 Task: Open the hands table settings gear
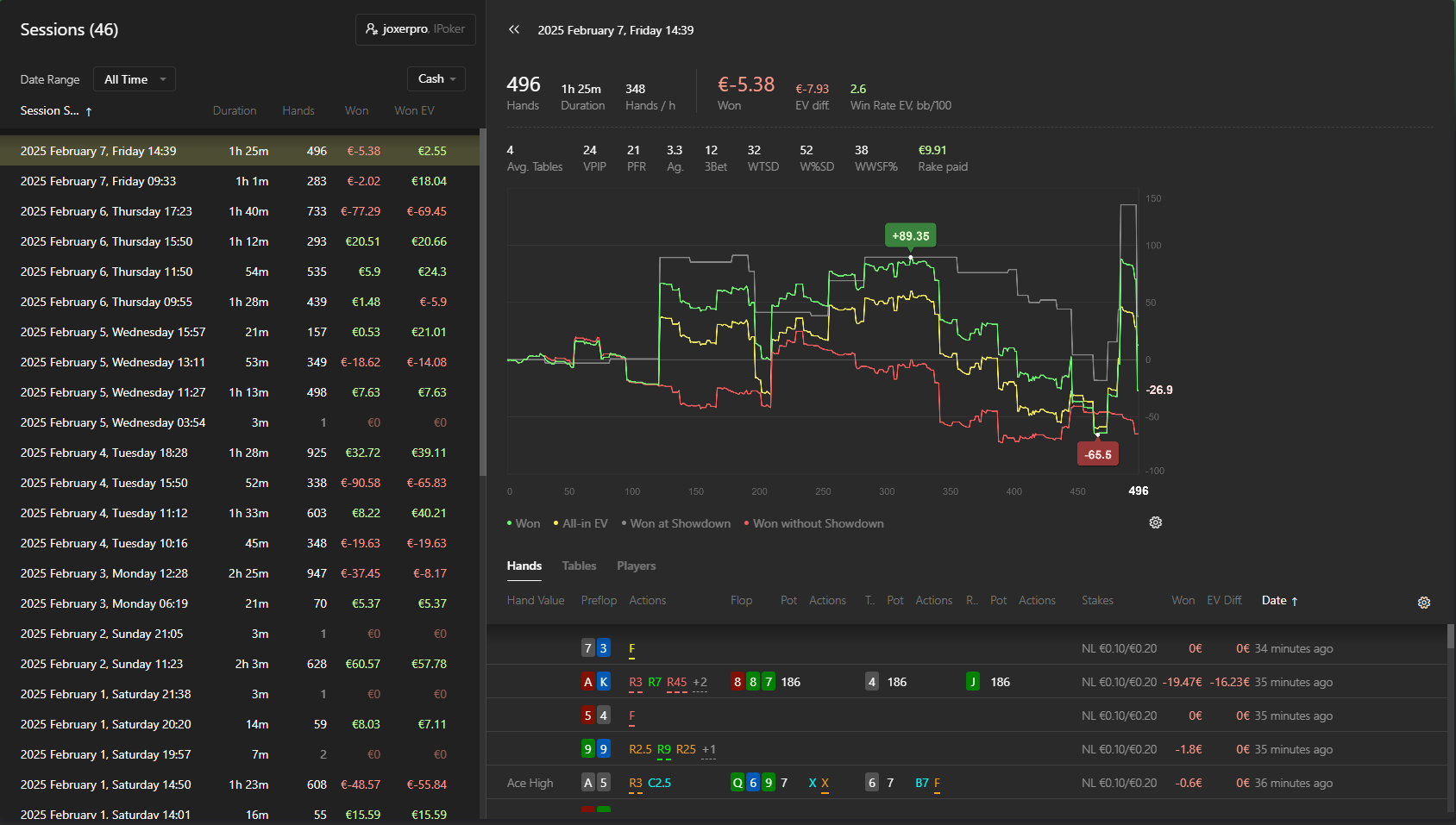click(1424, 603)
